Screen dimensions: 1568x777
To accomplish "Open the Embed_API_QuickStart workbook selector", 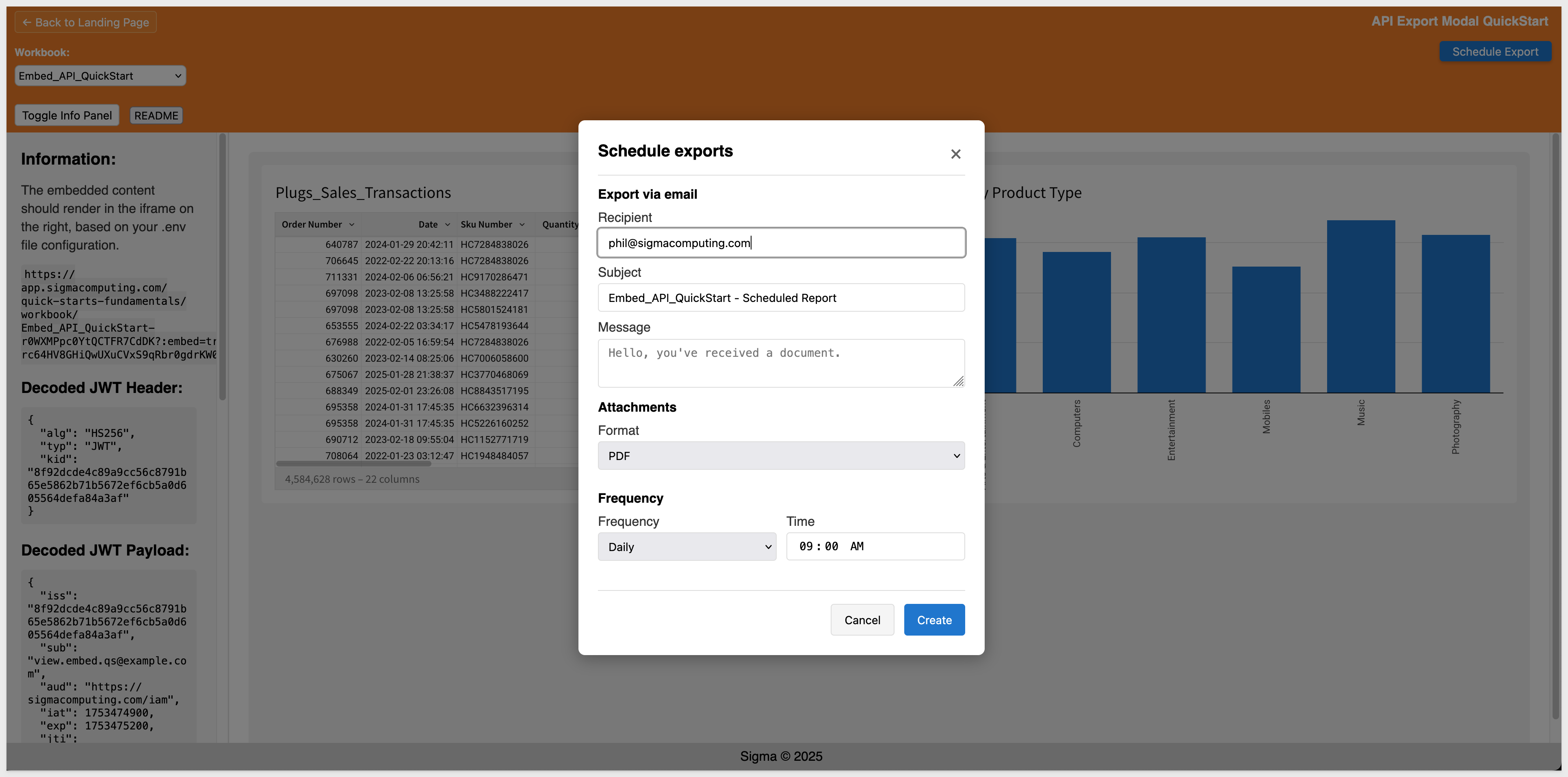I will tap(100, 76).
